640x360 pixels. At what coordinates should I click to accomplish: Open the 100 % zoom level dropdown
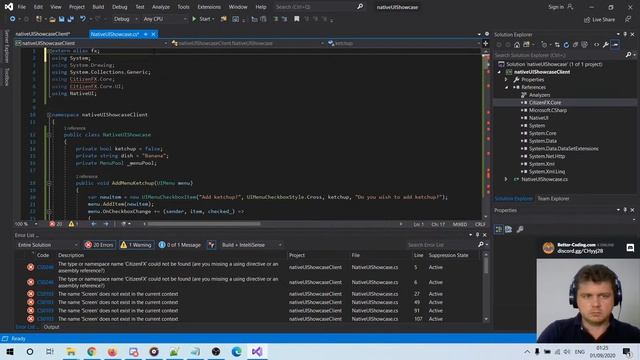(26, 224)
